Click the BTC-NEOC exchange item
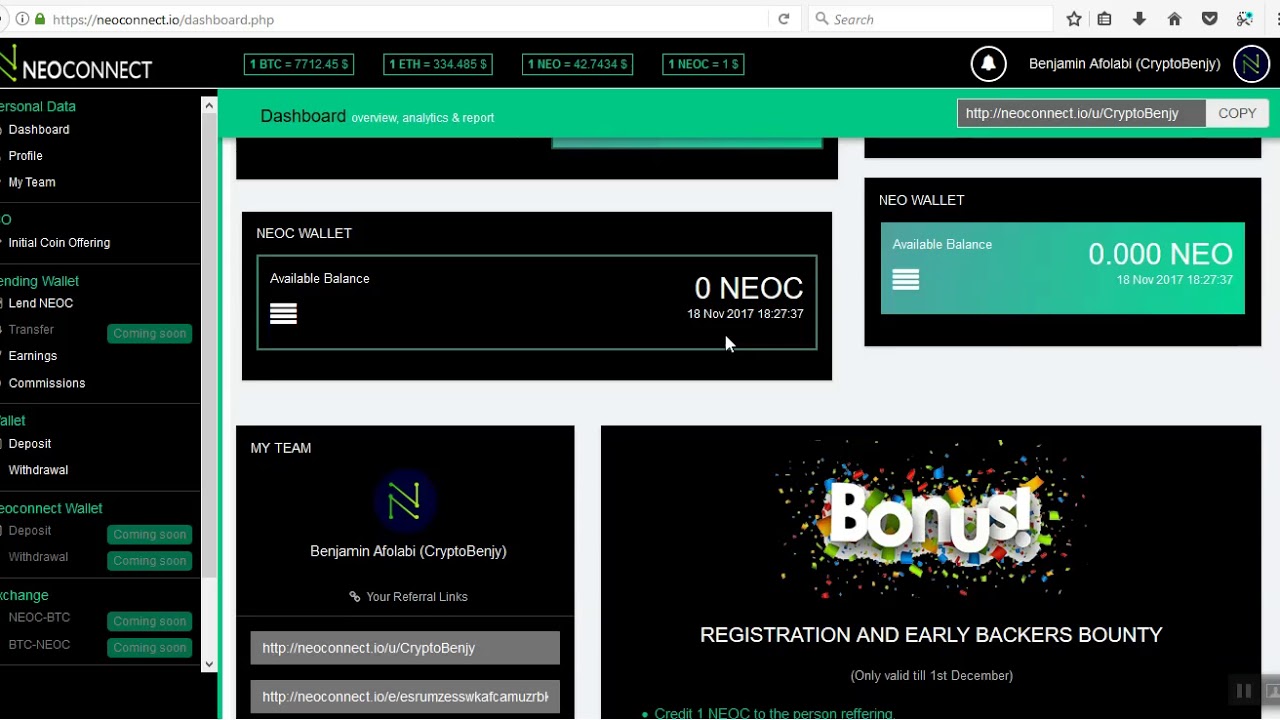Screen dimensions: 1280x720 [39, 645]
